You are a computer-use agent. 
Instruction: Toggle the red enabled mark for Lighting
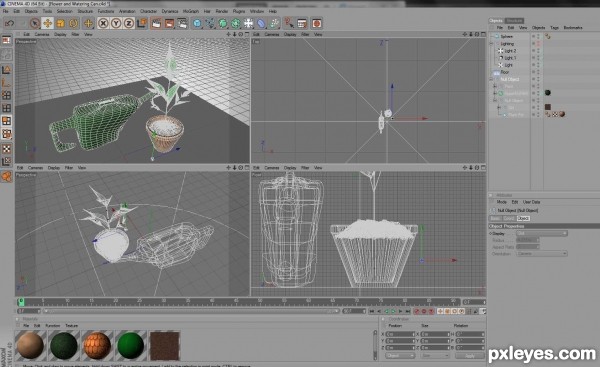(x=538, y=44)
